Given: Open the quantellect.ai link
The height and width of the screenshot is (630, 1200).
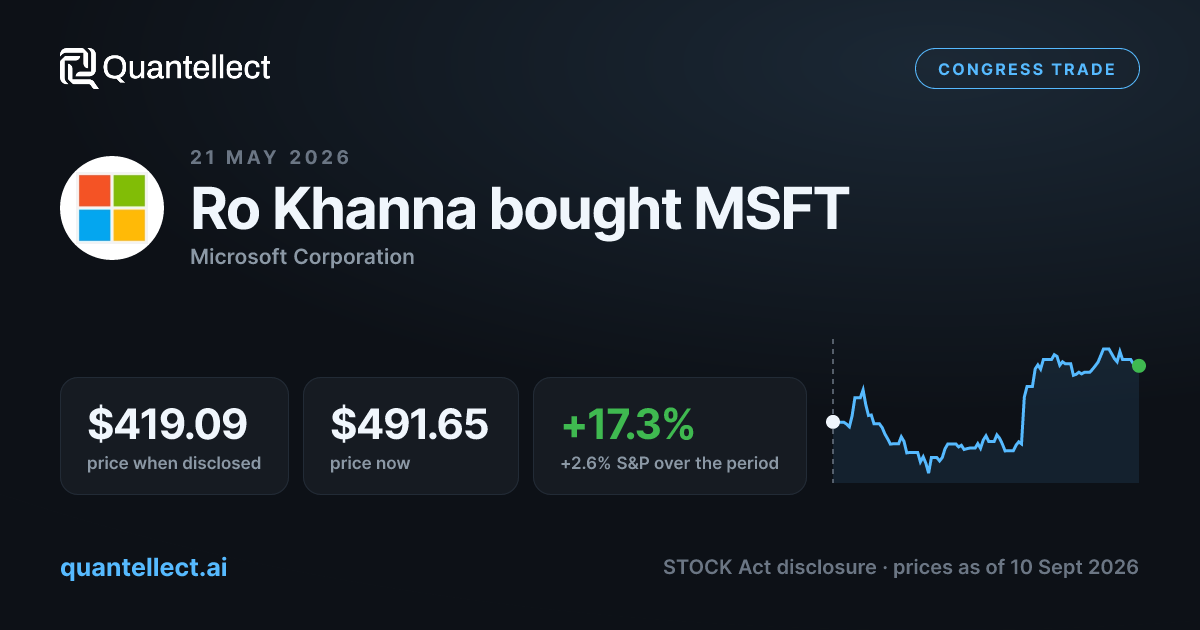Looking at the screenshot, I should coord(144,567).
